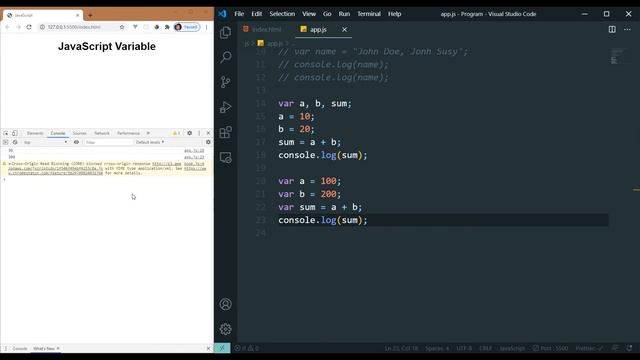Open DevTools settings gear
Image resolution: width=640 pixels, height=360 pixels.
coord(189,133)
